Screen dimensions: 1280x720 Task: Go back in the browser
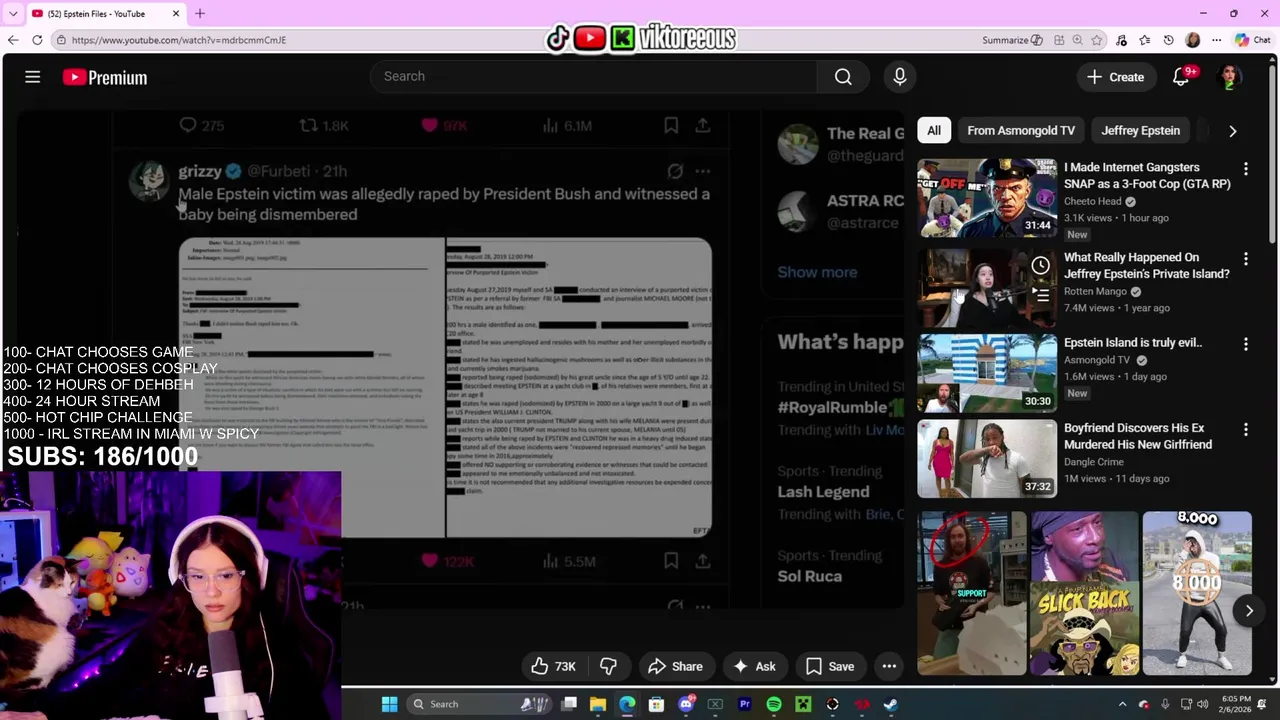13,40
